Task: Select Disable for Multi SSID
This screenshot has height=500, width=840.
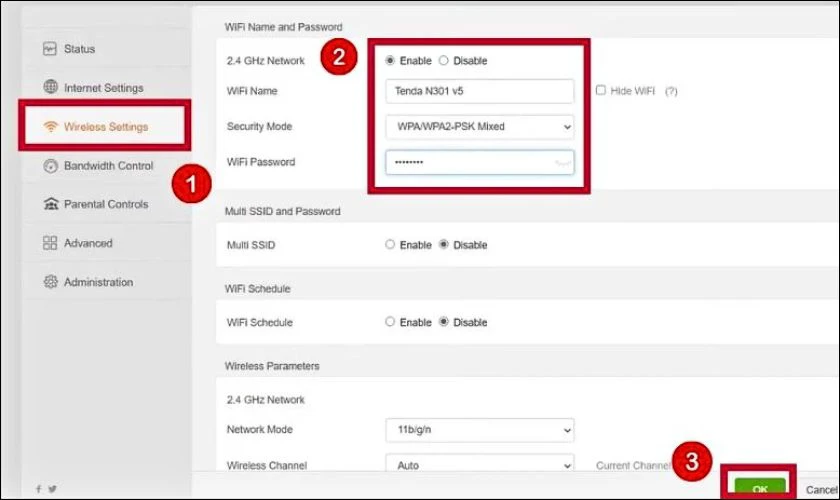Action: pos(444,244)
